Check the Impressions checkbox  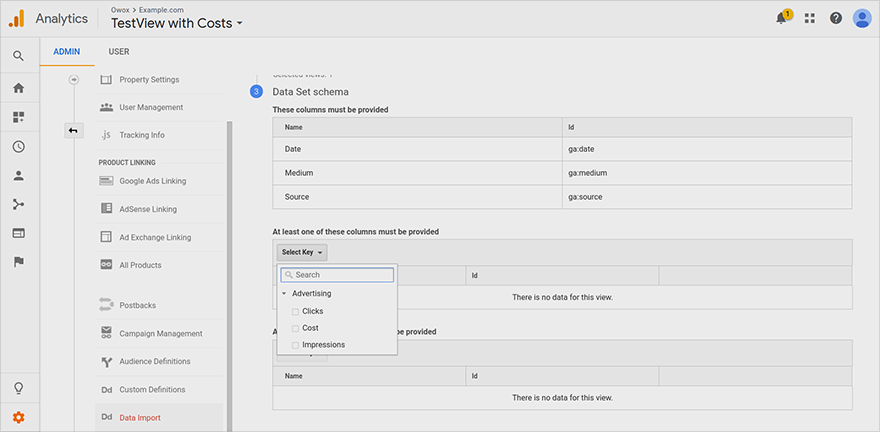[x=295, y=345]
